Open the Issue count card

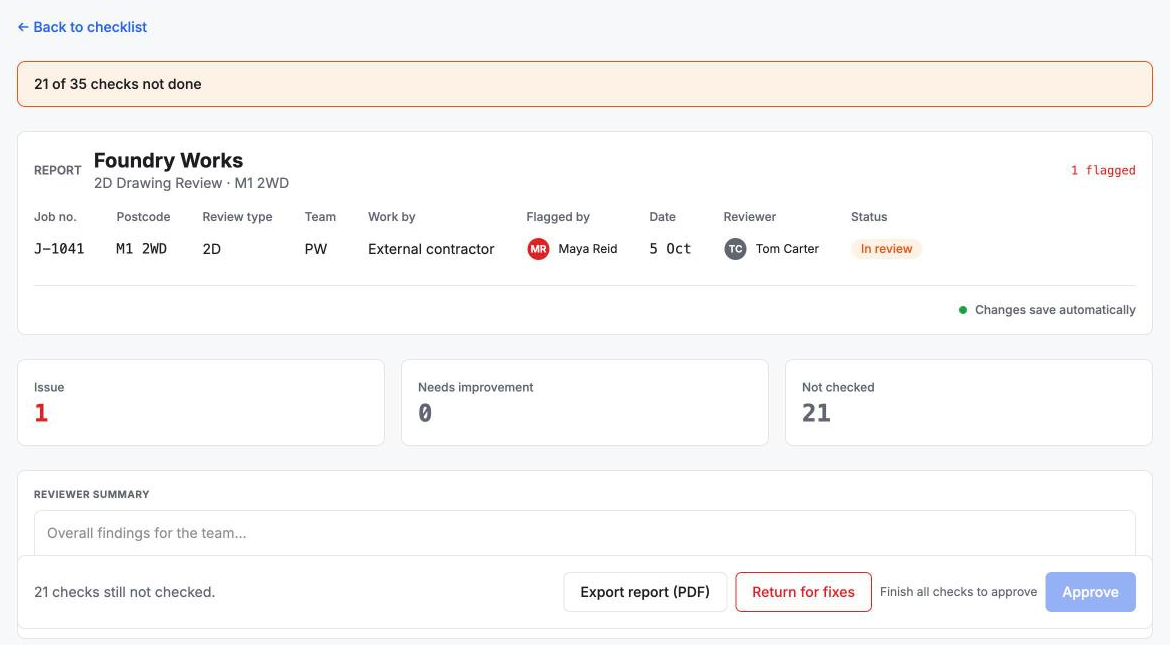point(201,402)
